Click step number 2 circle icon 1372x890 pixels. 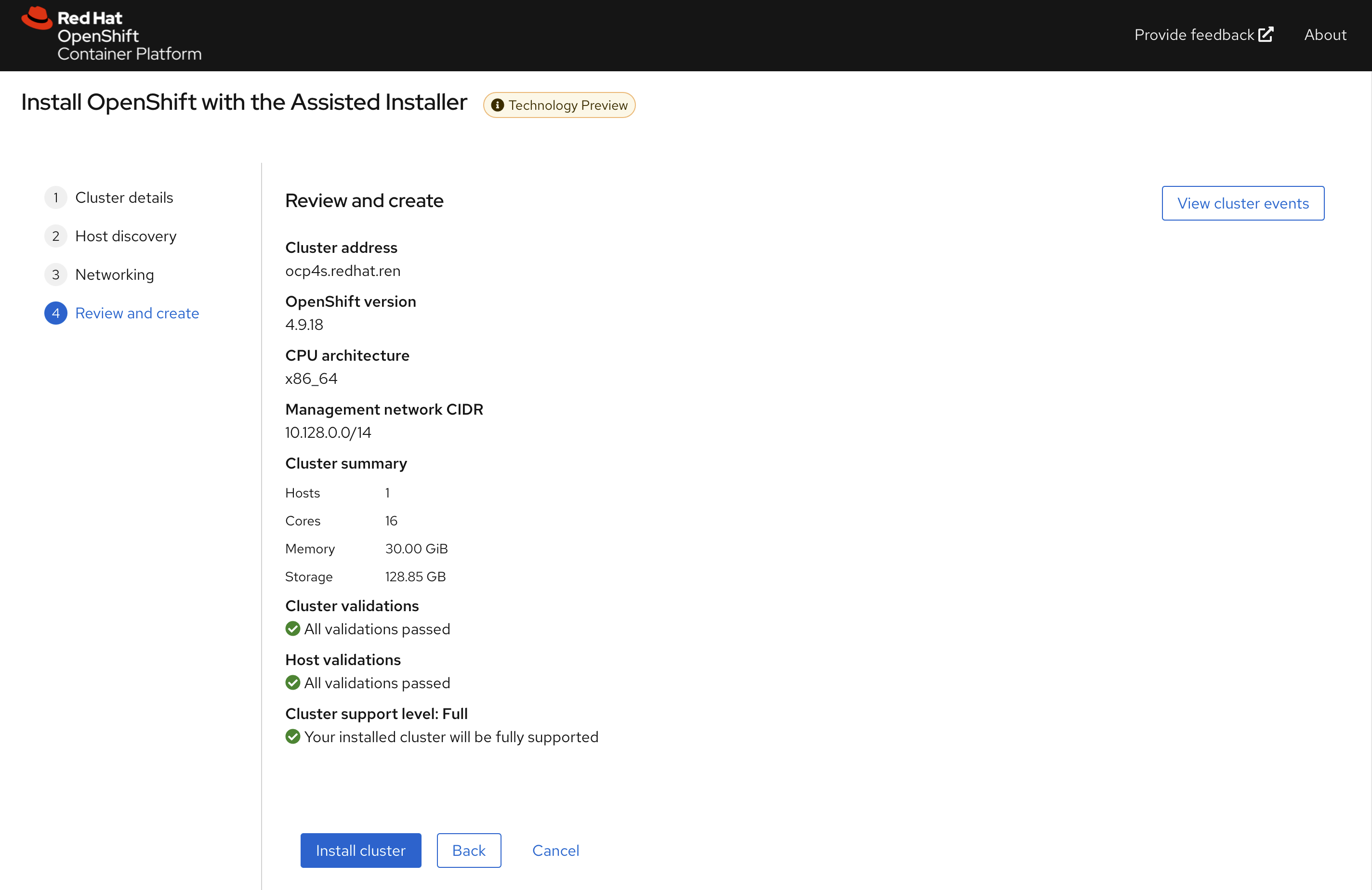55,236
